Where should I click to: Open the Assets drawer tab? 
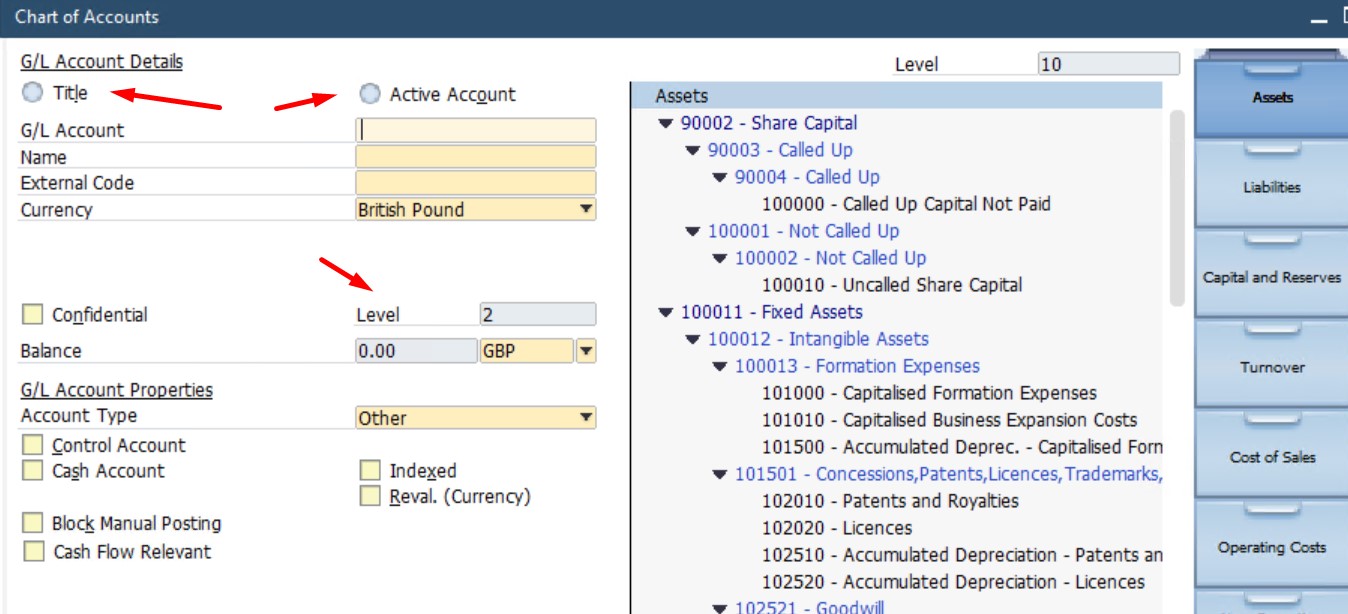[x=1272, y=98]
